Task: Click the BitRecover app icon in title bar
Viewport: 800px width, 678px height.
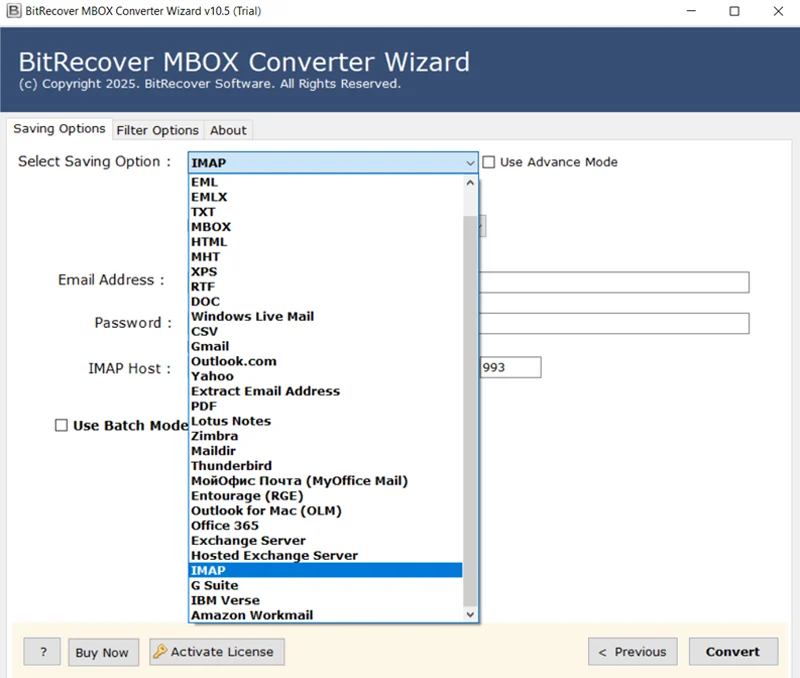Action: (13, 11)
